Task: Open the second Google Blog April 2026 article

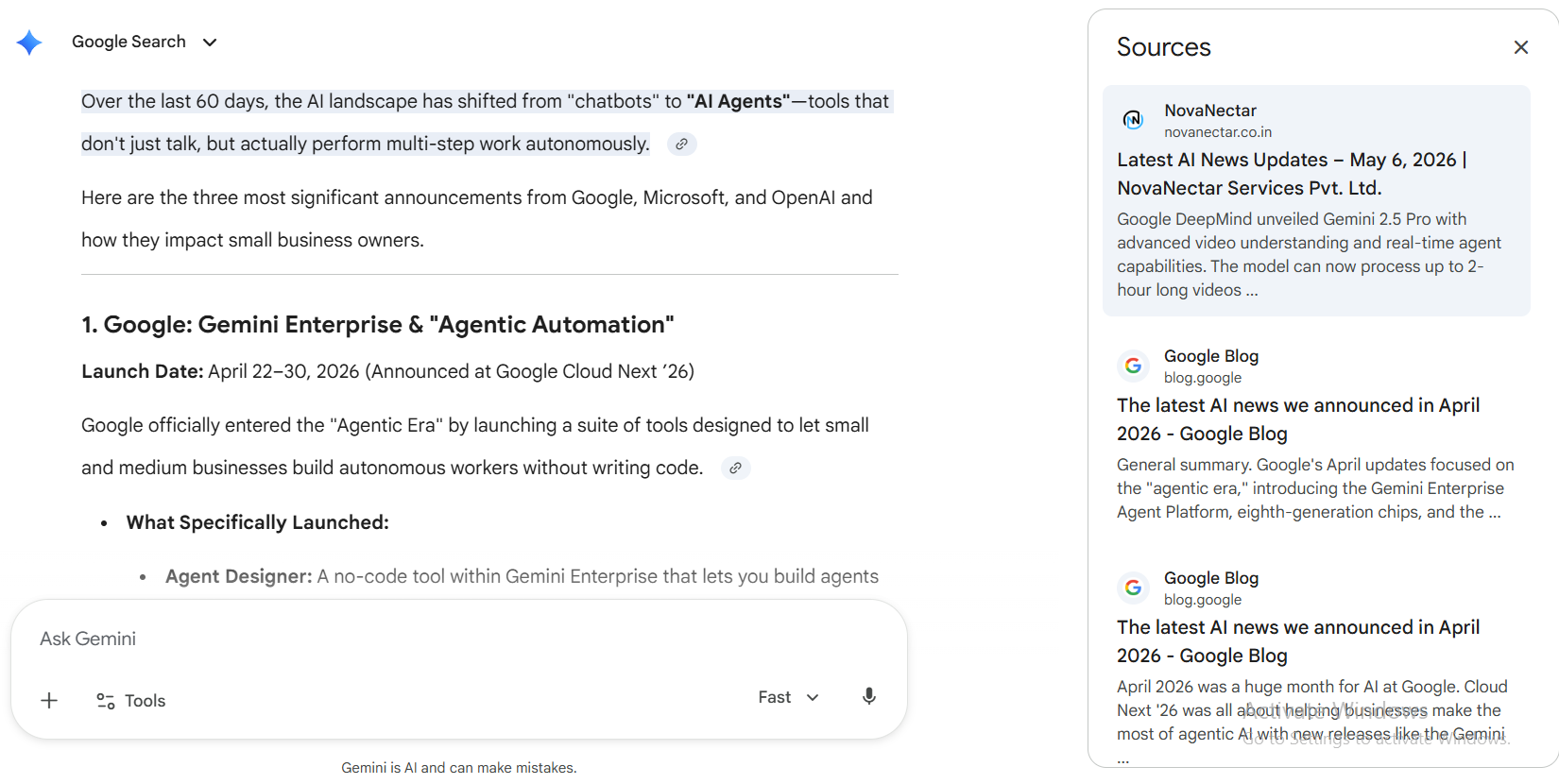Action: (x=1298, y=641)
